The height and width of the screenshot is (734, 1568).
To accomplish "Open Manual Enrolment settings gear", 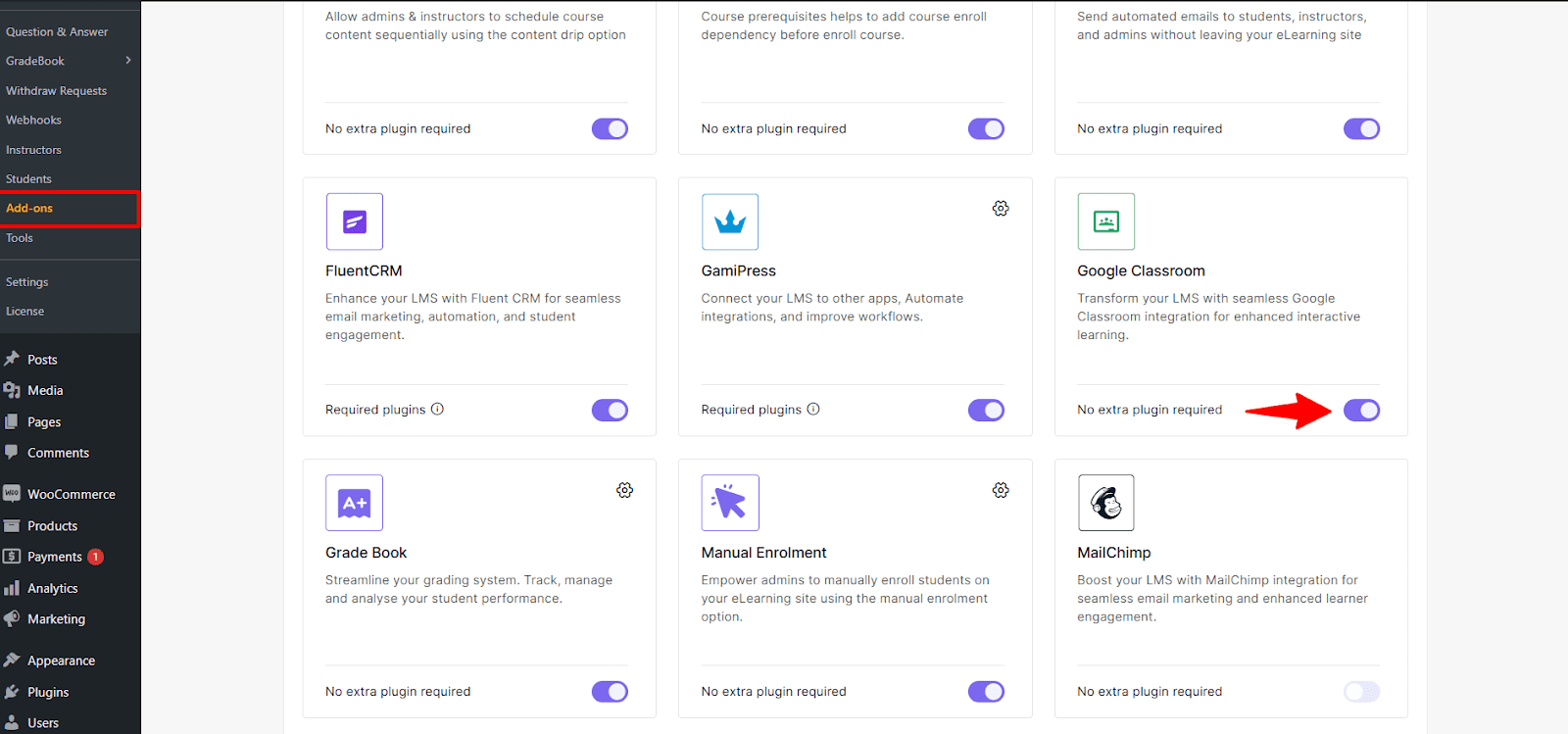I will (1000, 490).
